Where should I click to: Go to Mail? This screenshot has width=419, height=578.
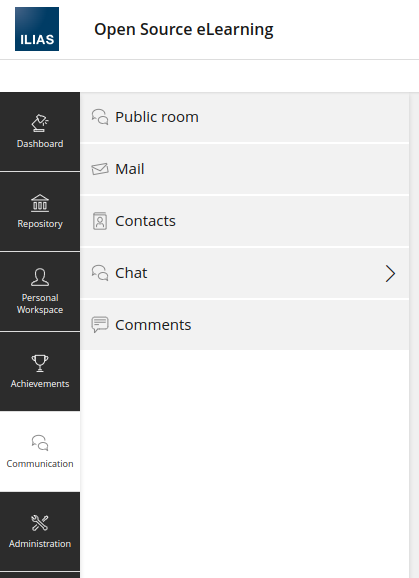(245, 169)
